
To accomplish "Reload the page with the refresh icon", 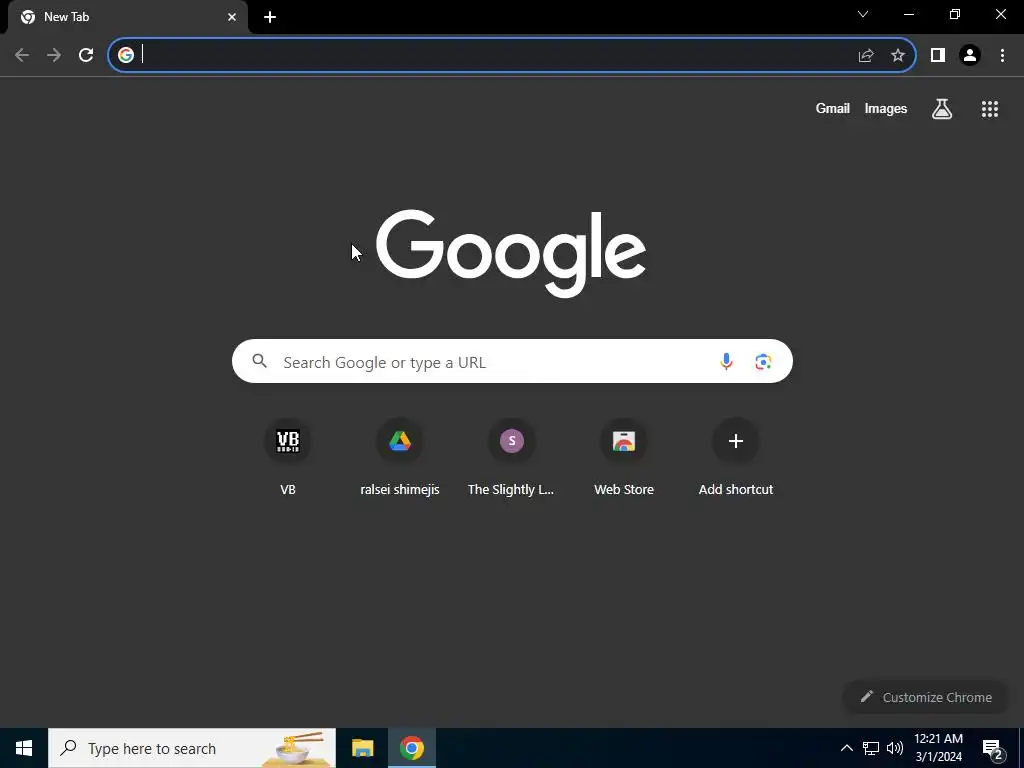I will pyautogui.click(x=86, y=55).
